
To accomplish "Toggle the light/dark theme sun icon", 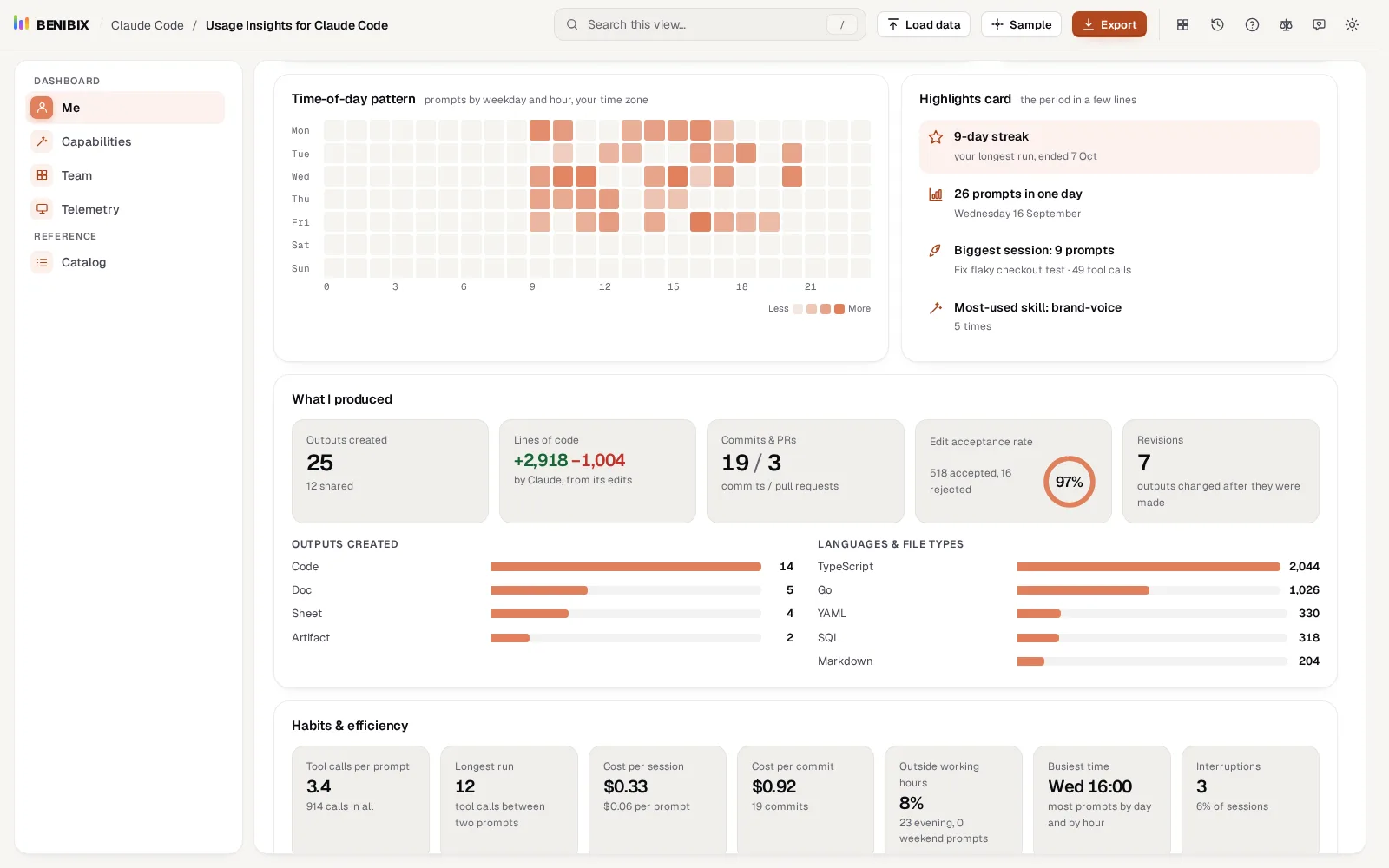I will (1352, 25).
